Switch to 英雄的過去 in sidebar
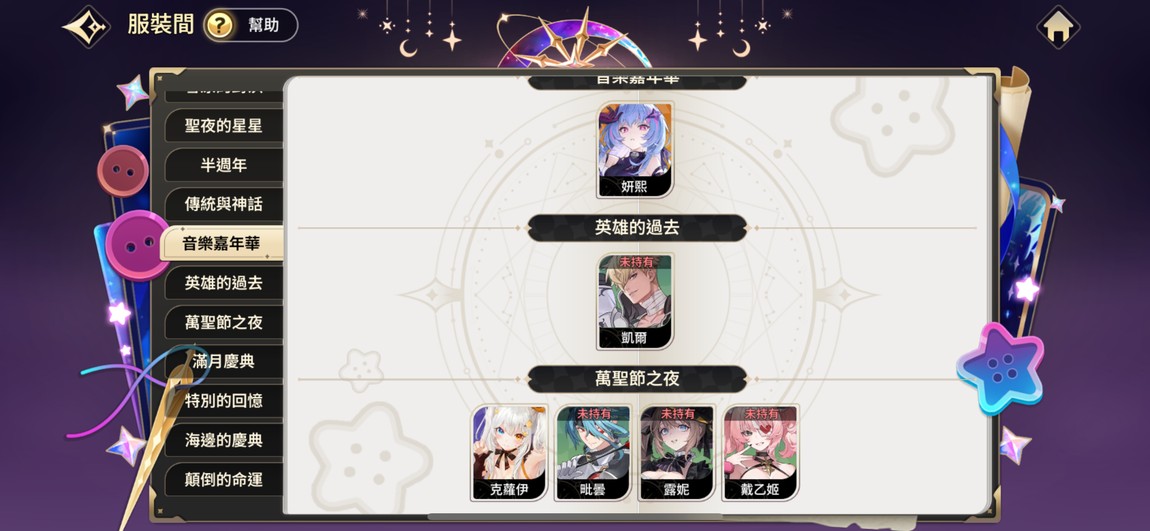Viewport: 1150px width, 531px height. [x=224, y=283]
